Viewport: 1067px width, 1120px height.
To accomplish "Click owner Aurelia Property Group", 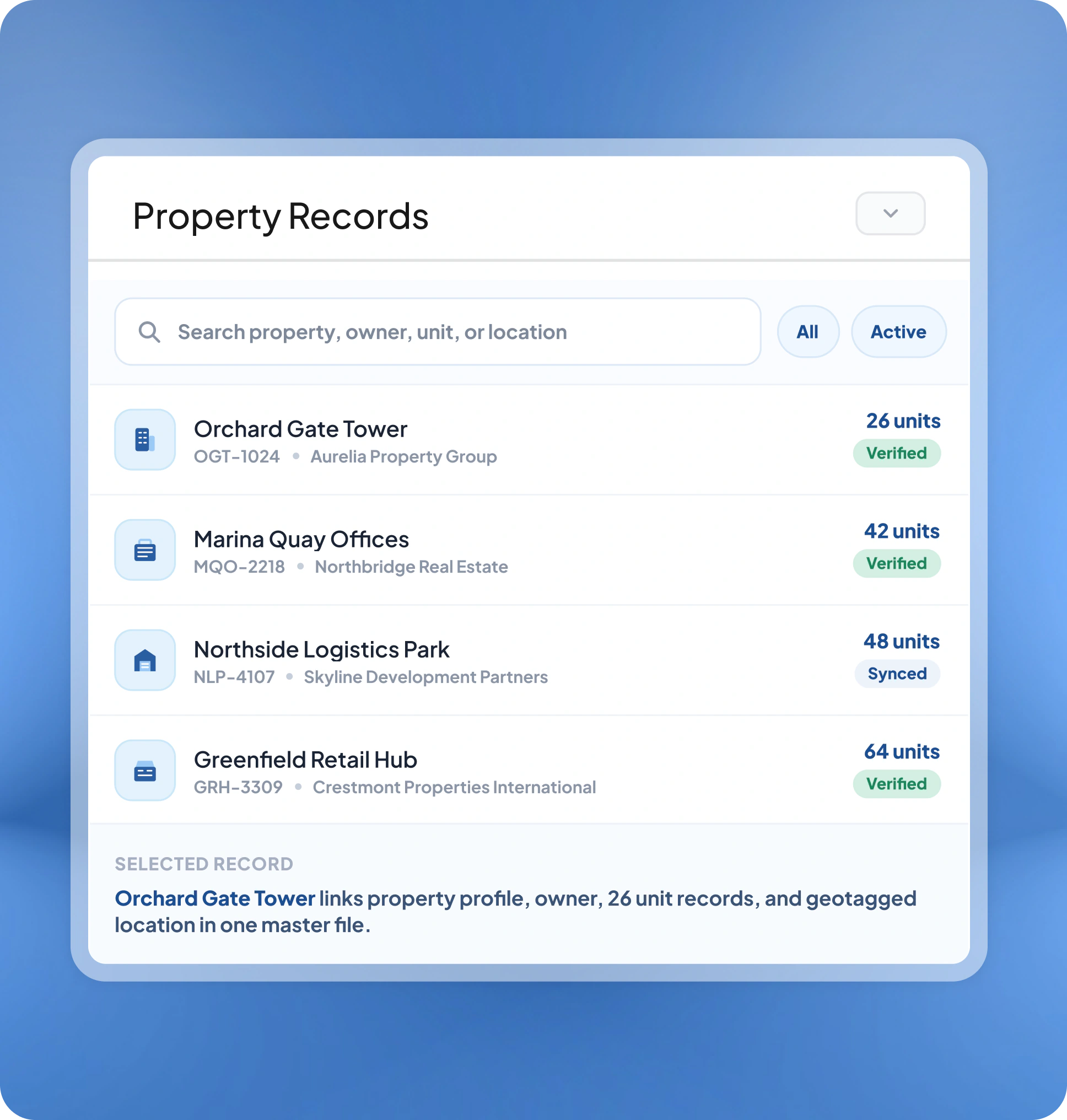I will point(403,457).
